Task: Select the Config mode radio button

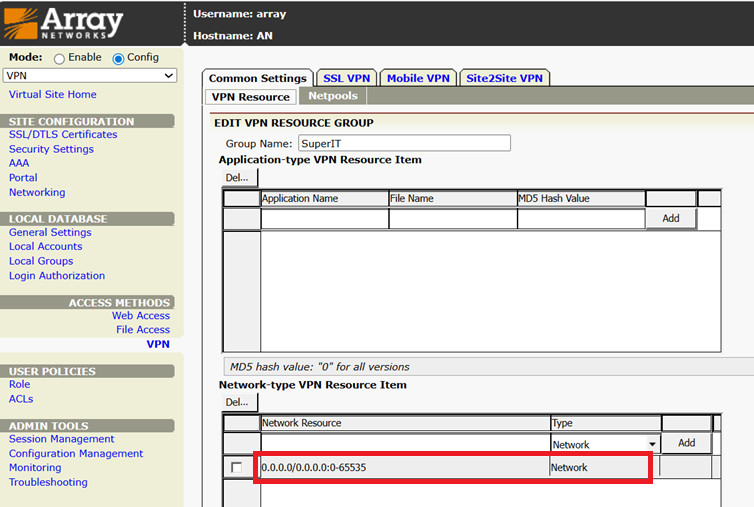Action: (118, 59)
